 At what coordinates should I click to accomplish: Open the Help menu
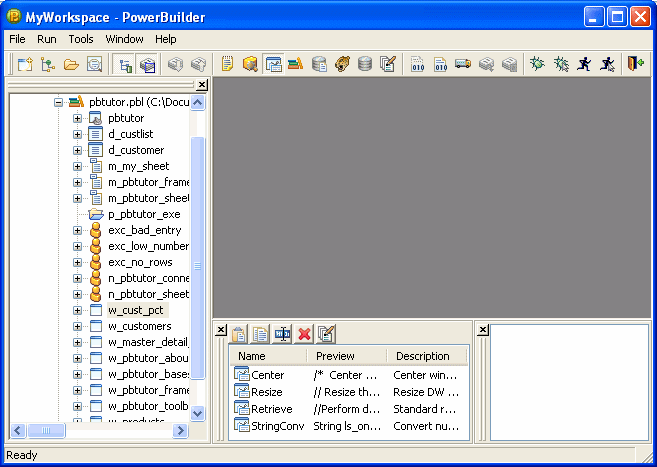pos(166,39)
